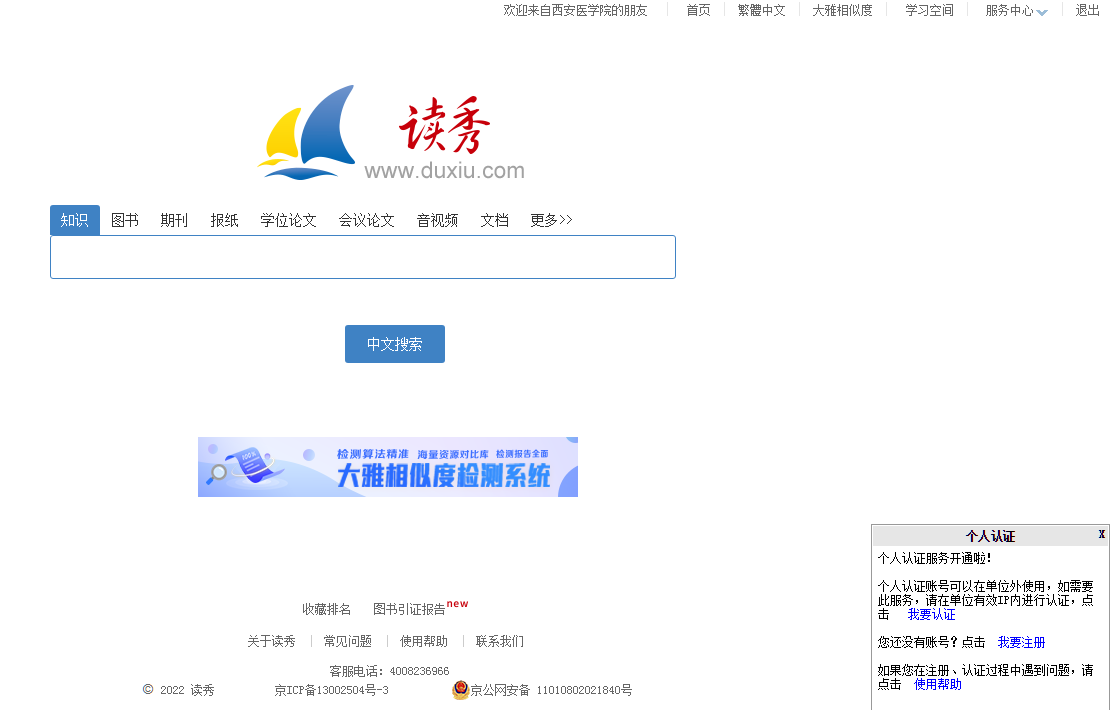Open 图书引证报告 link
The height and width of the screenshot is (710, 1110).
tap(409, 609)
